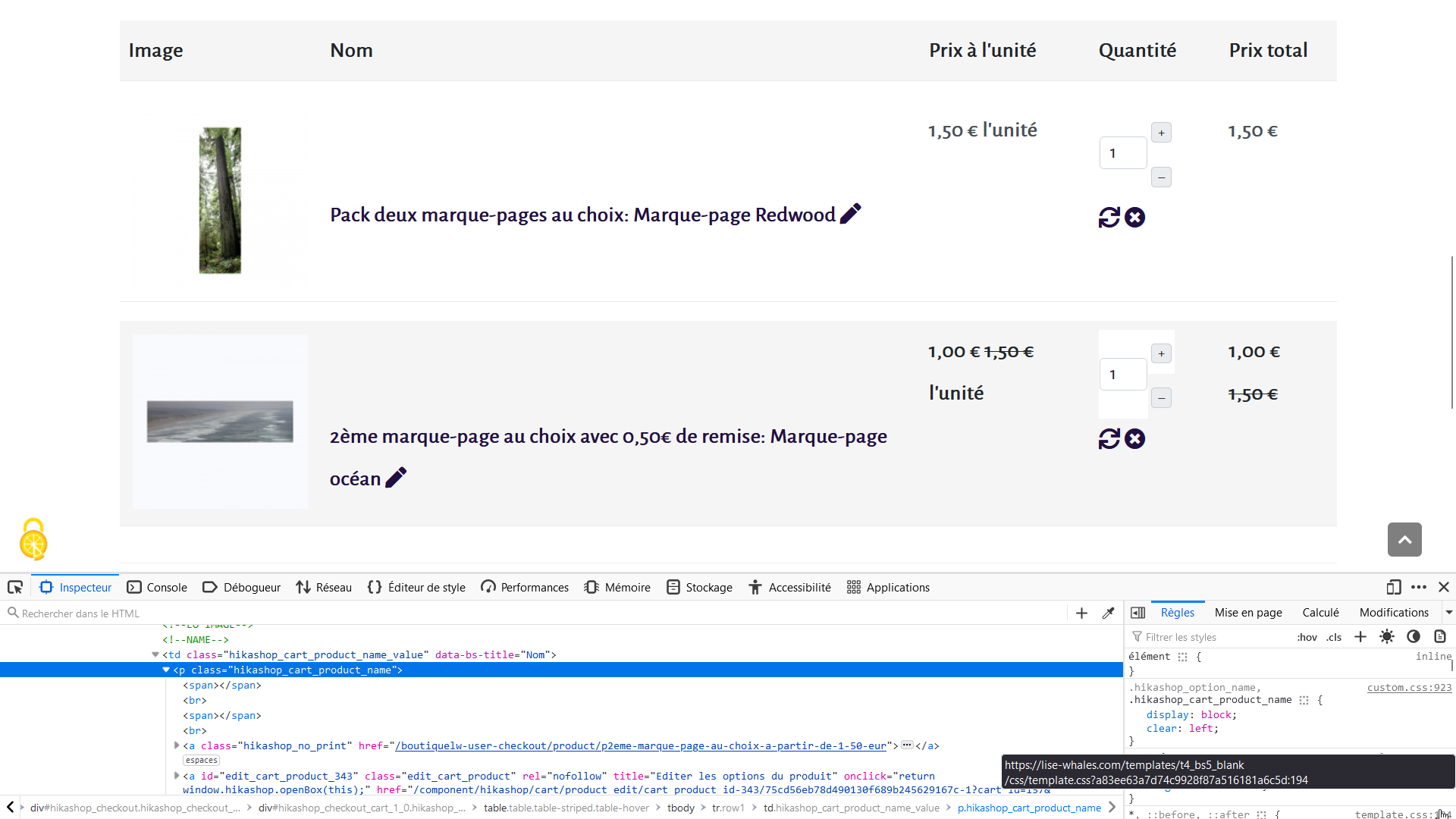1456x819 pixels.
Task: Collapse the hikashop_cart_product_name paragraph node
Action: (x=166, y=670)
